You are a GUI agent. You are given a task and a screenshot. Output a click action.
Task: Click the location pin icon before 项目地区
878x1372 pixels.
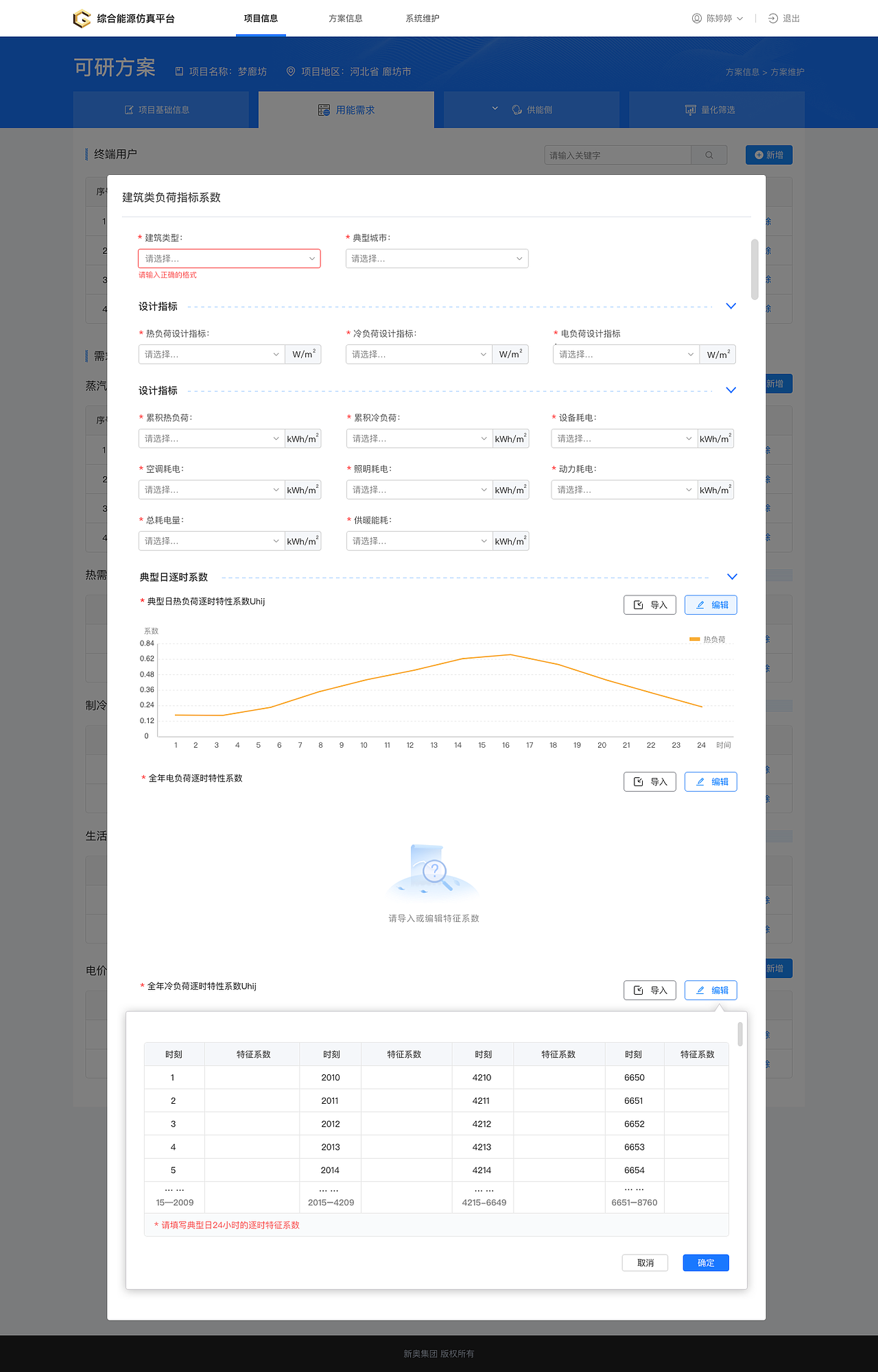pos(291,71)
